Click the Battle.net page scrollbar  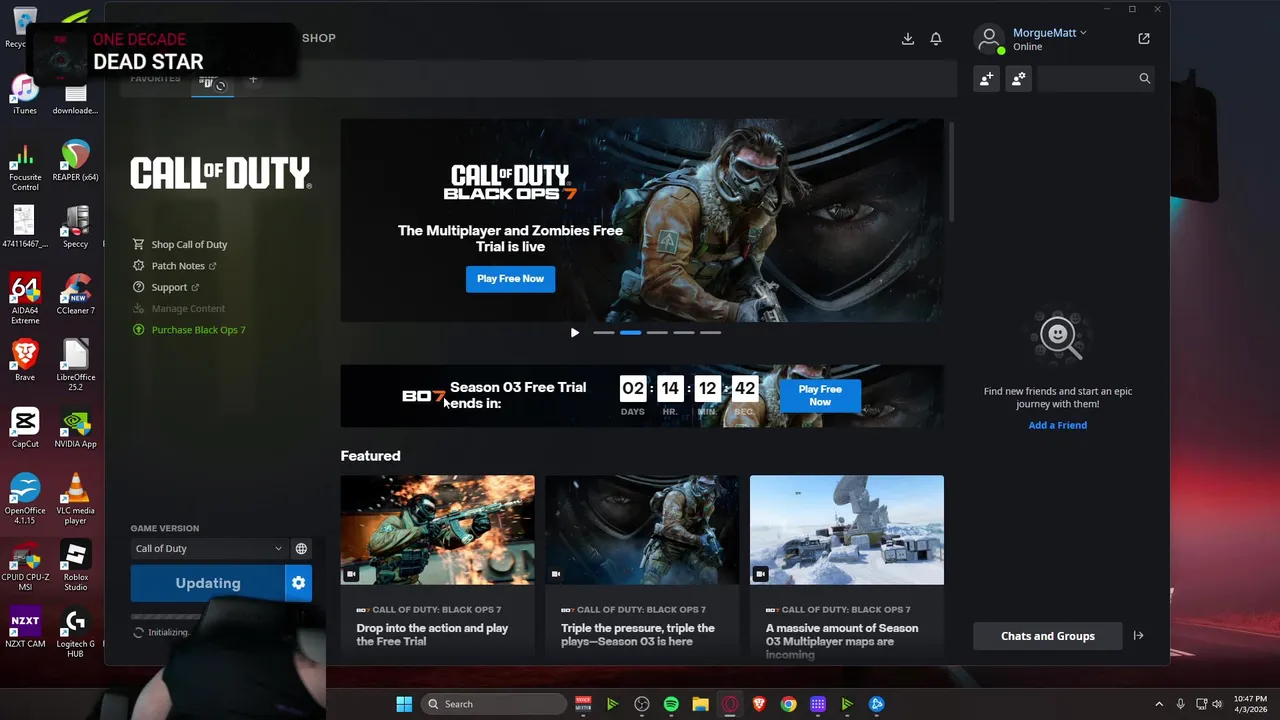951,172
